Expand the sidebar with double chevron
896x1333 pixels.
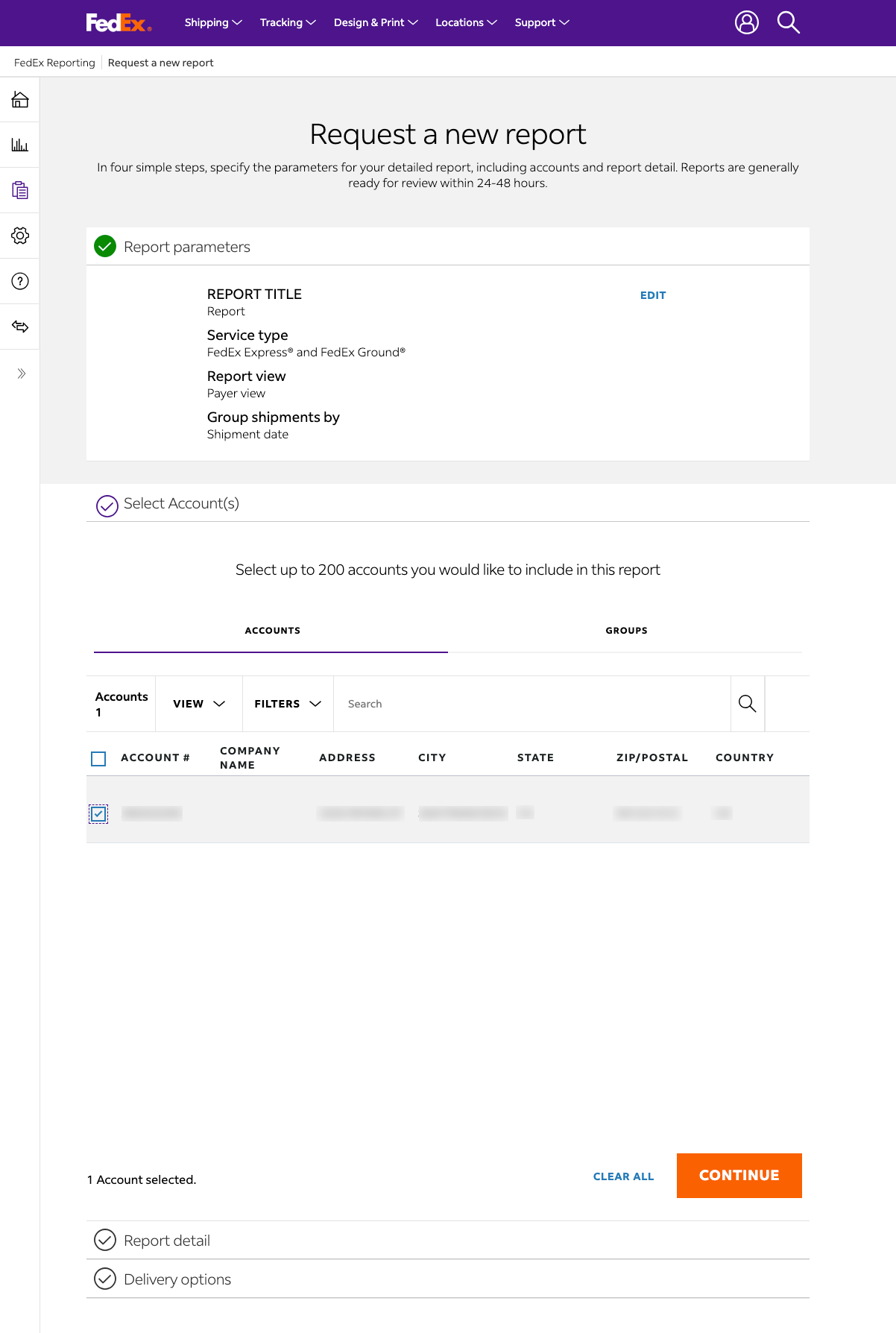pos(21,374)
